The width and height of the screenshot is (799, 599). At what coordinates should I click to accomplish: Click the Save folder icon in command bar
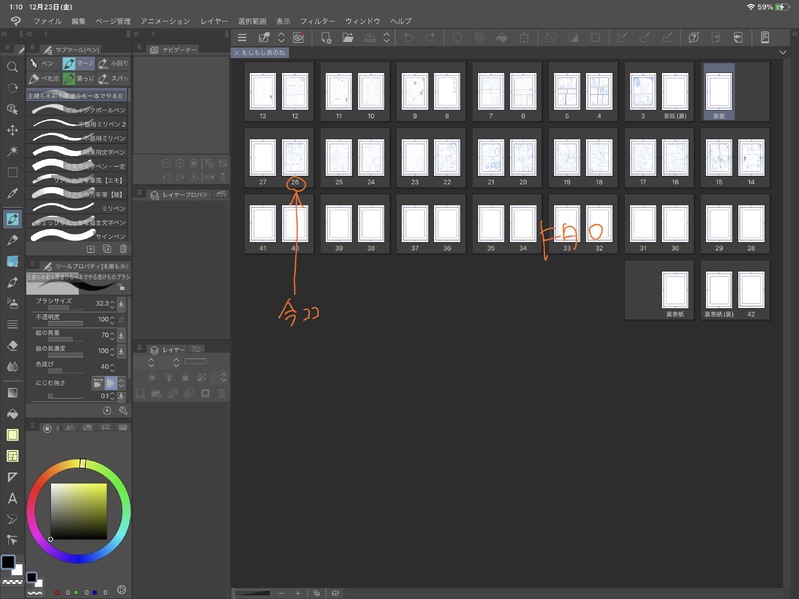point(348,38)
